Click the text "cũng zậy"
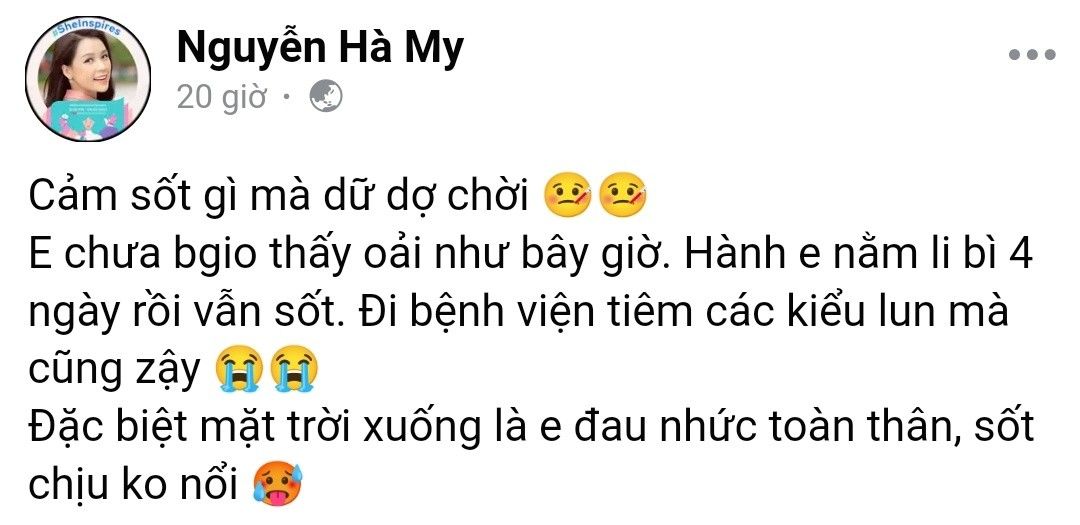Viewport: 1080px width, 525px height. (x=114, y=372)
